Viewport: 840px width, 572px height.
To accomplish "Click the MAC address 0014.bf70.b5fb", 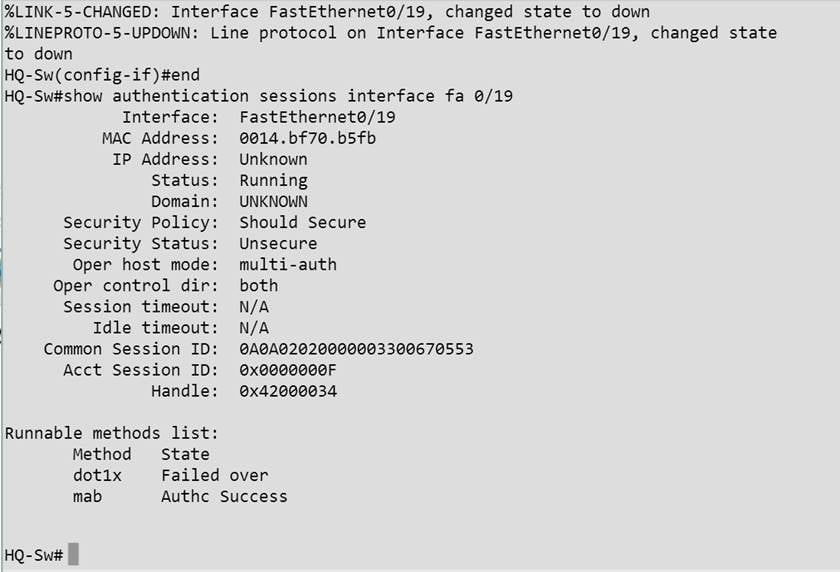I will click(307, 138).
